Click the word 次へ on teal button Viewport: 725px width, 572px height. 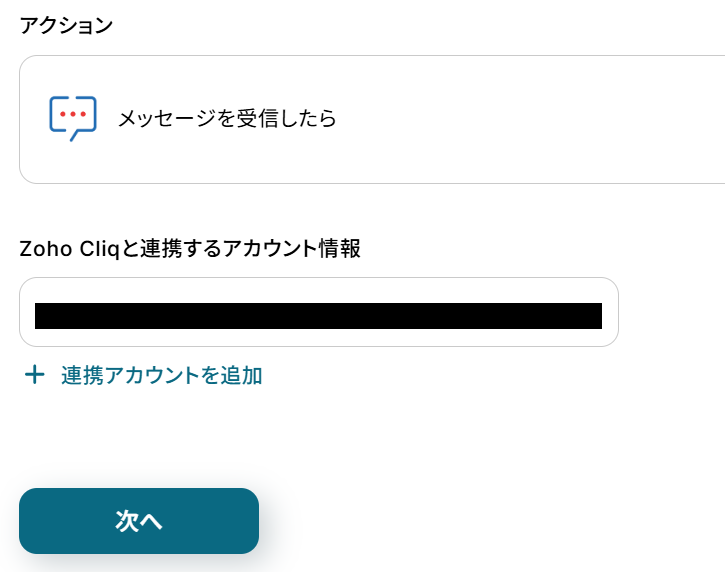139,521
